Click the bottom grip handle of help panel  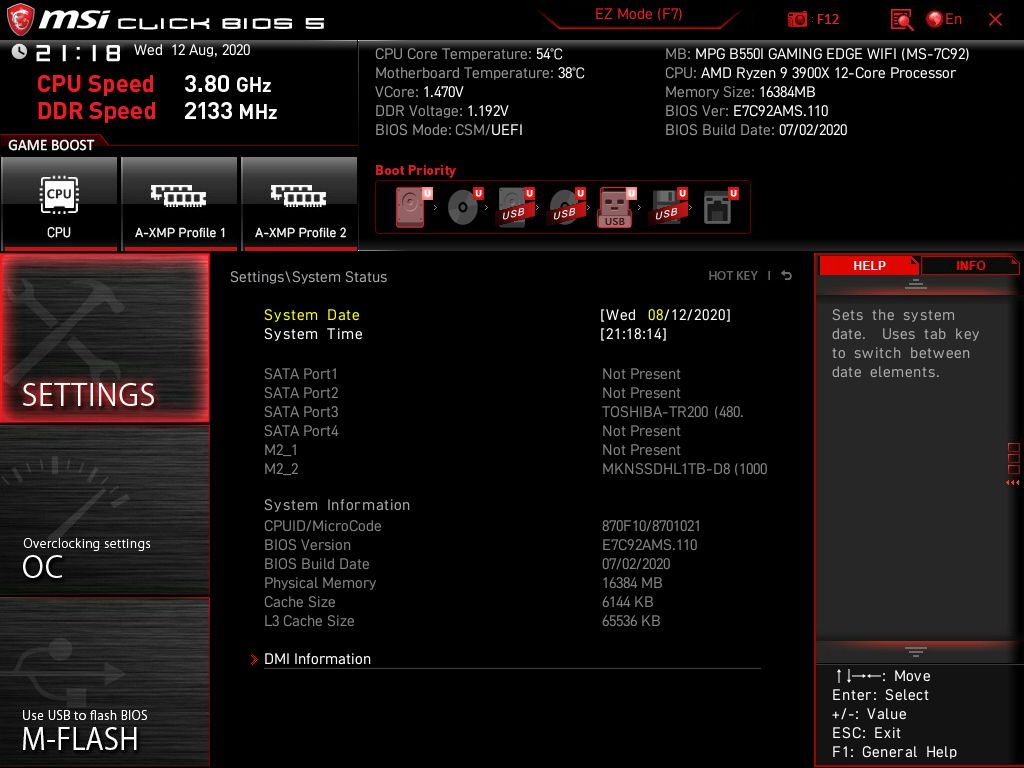[x=916, y=651]
